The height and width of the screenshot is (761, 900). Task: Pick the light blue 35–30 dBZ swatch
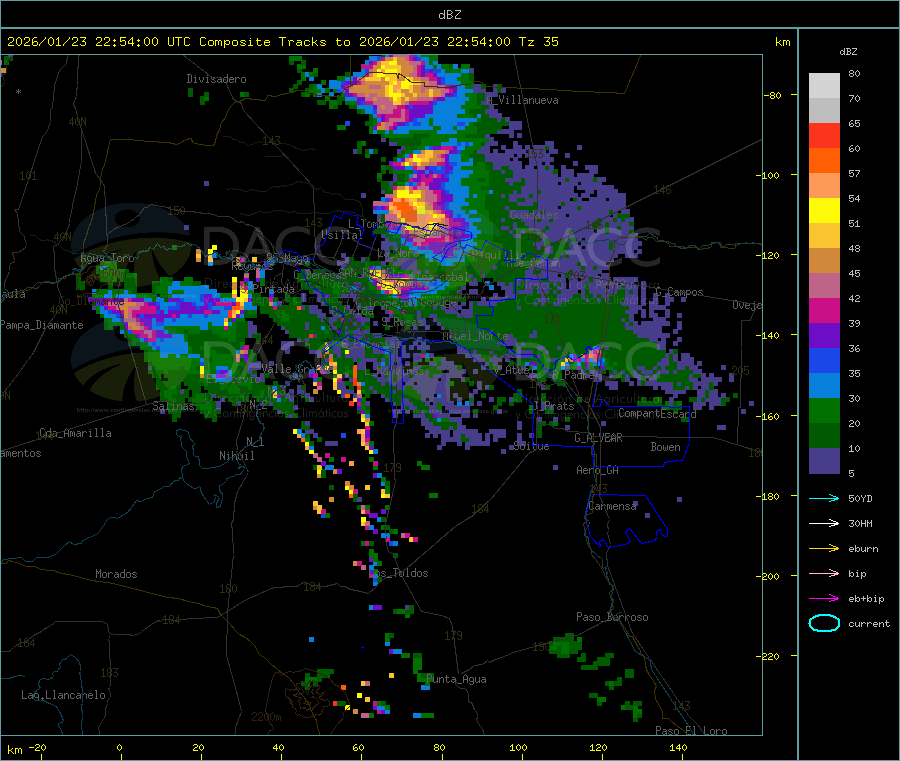824,386
